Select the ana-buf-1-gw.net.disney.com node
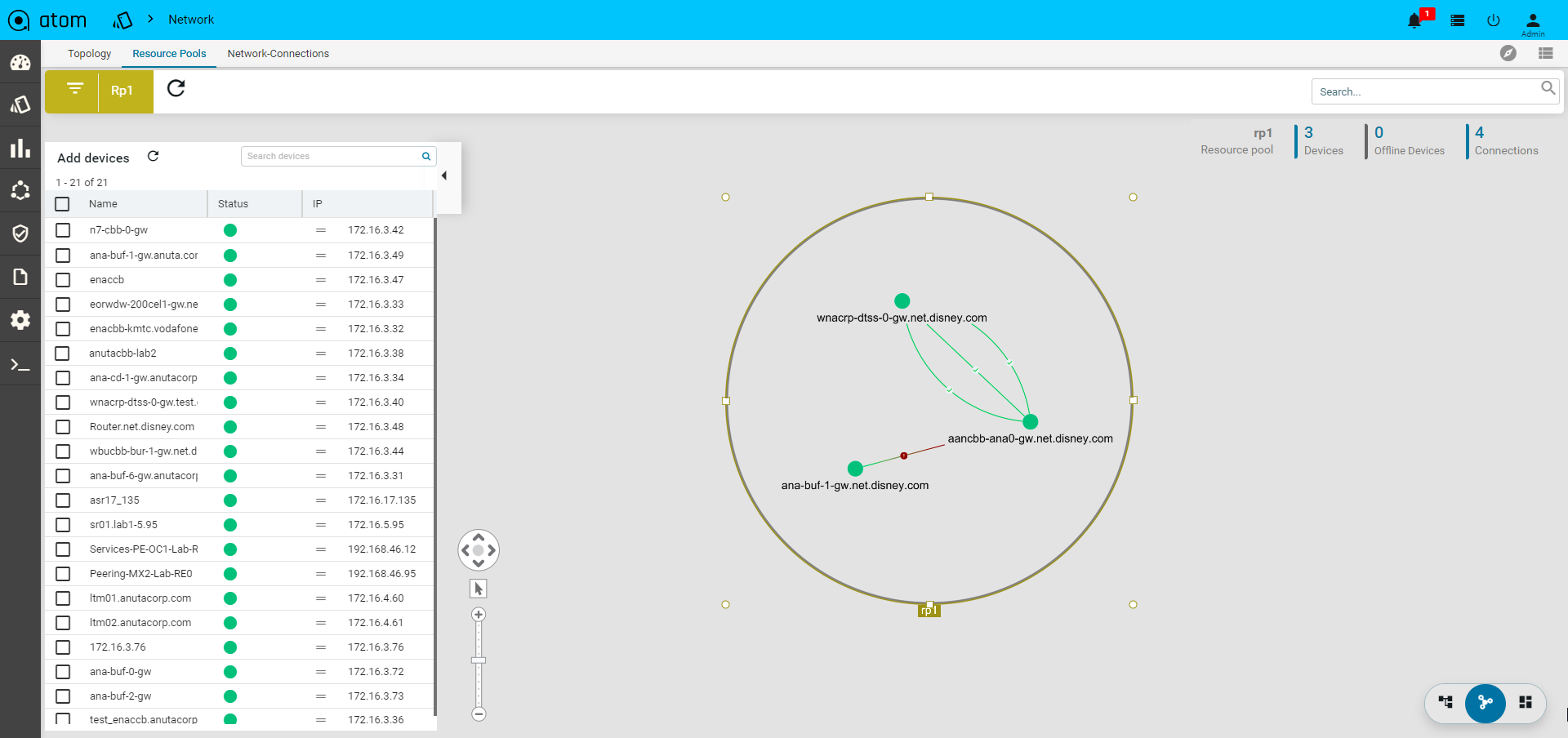 pos(855,469)
